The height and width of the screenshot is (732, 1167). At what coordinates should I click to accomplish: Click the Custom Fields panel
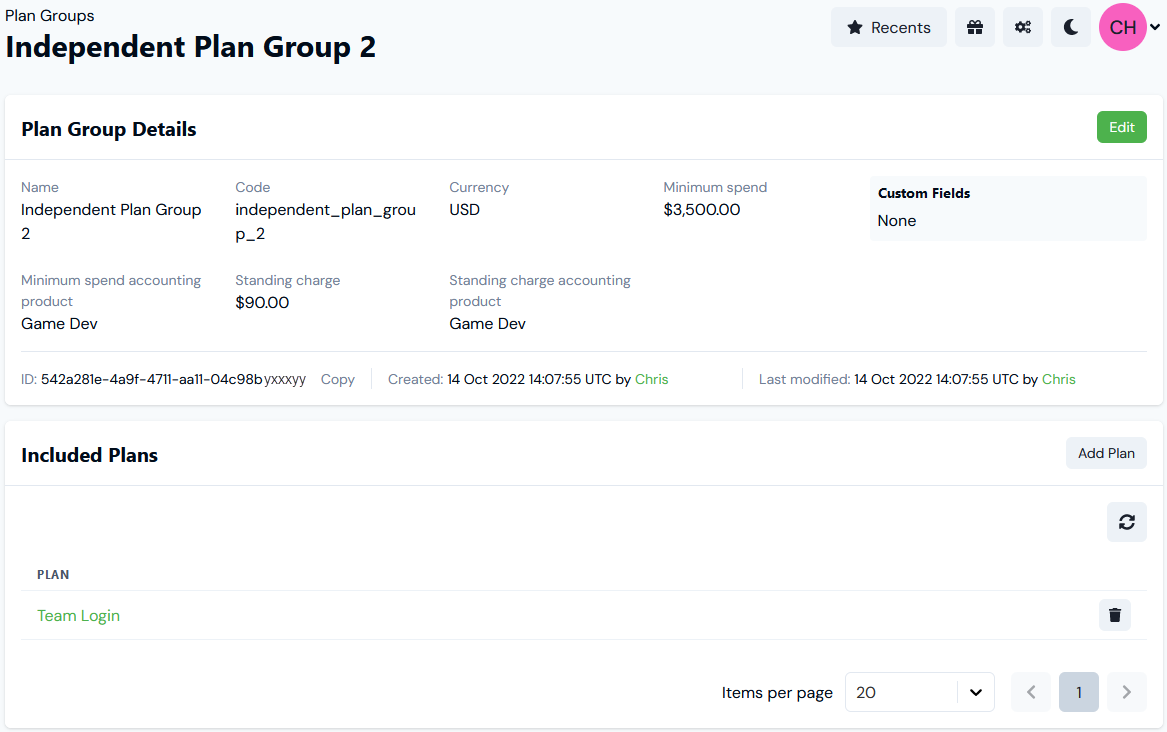[x=1007, y=208]
